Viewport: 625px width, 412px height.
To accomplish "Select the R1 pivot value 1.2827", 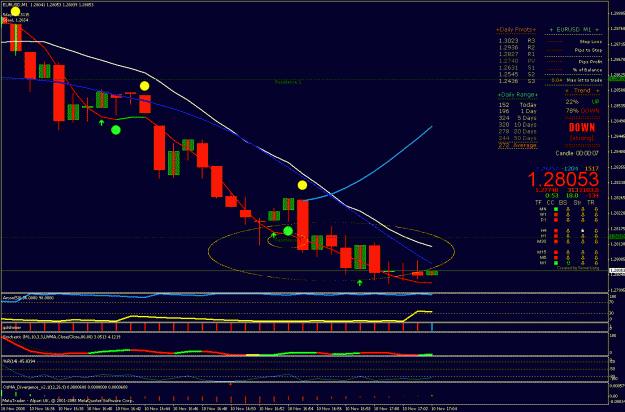I will [508, 54].
